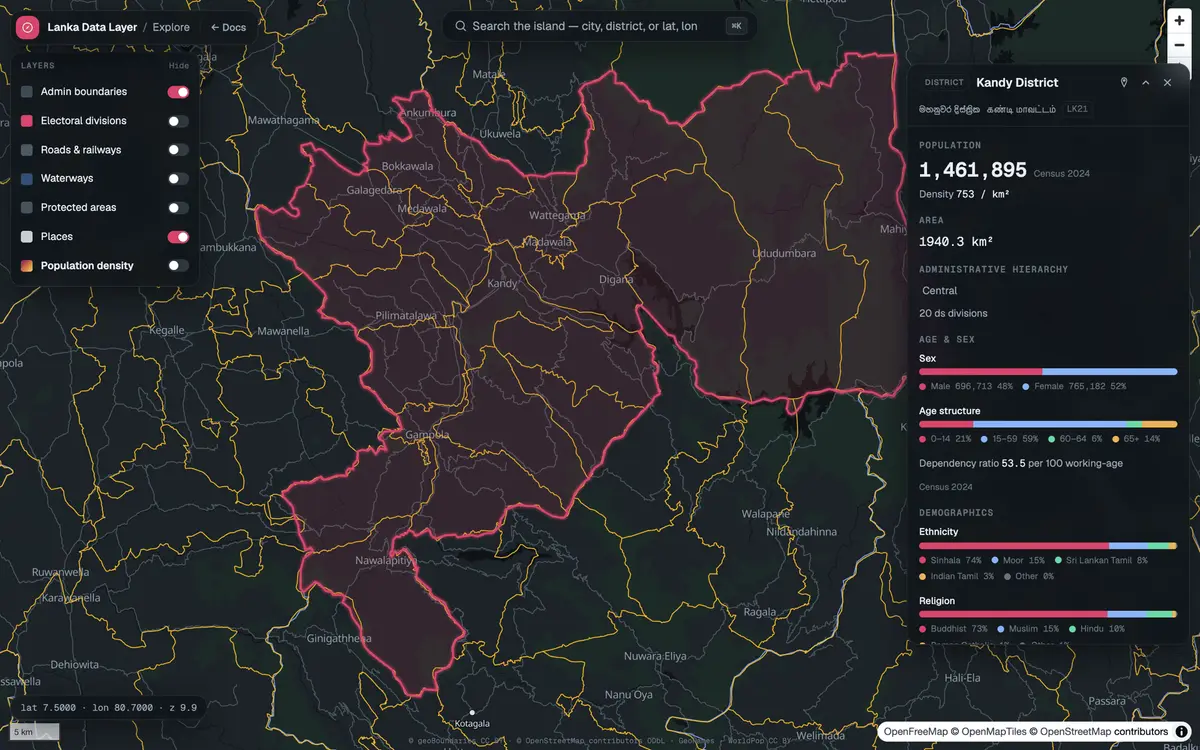Click the Nuwara Eliya place label
The height and width of the screenshot is (750, 1200).
click(x=655, y=656)
